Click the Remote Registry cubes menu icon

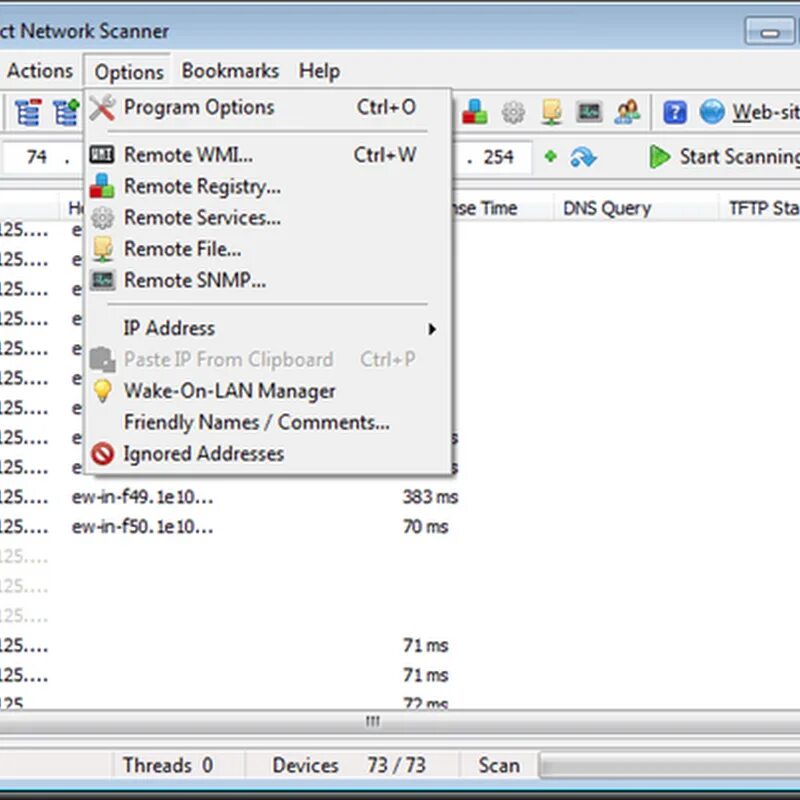click(102, 186)
